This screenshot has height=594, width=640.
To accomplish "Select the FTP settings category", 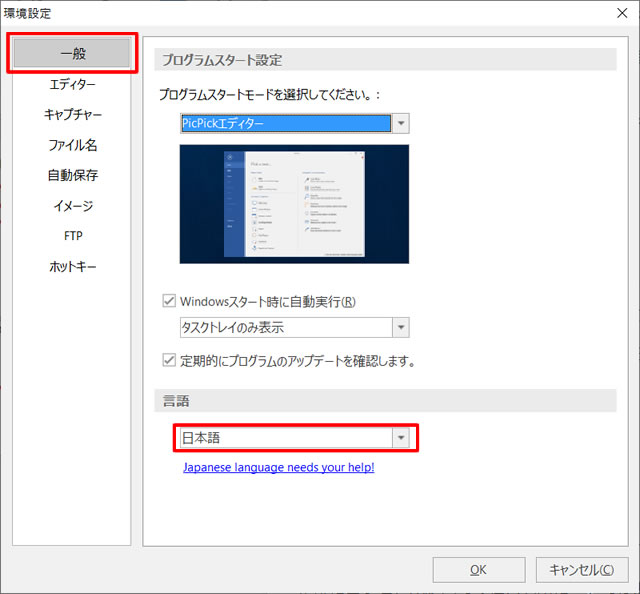I will (x=72, y=236).
